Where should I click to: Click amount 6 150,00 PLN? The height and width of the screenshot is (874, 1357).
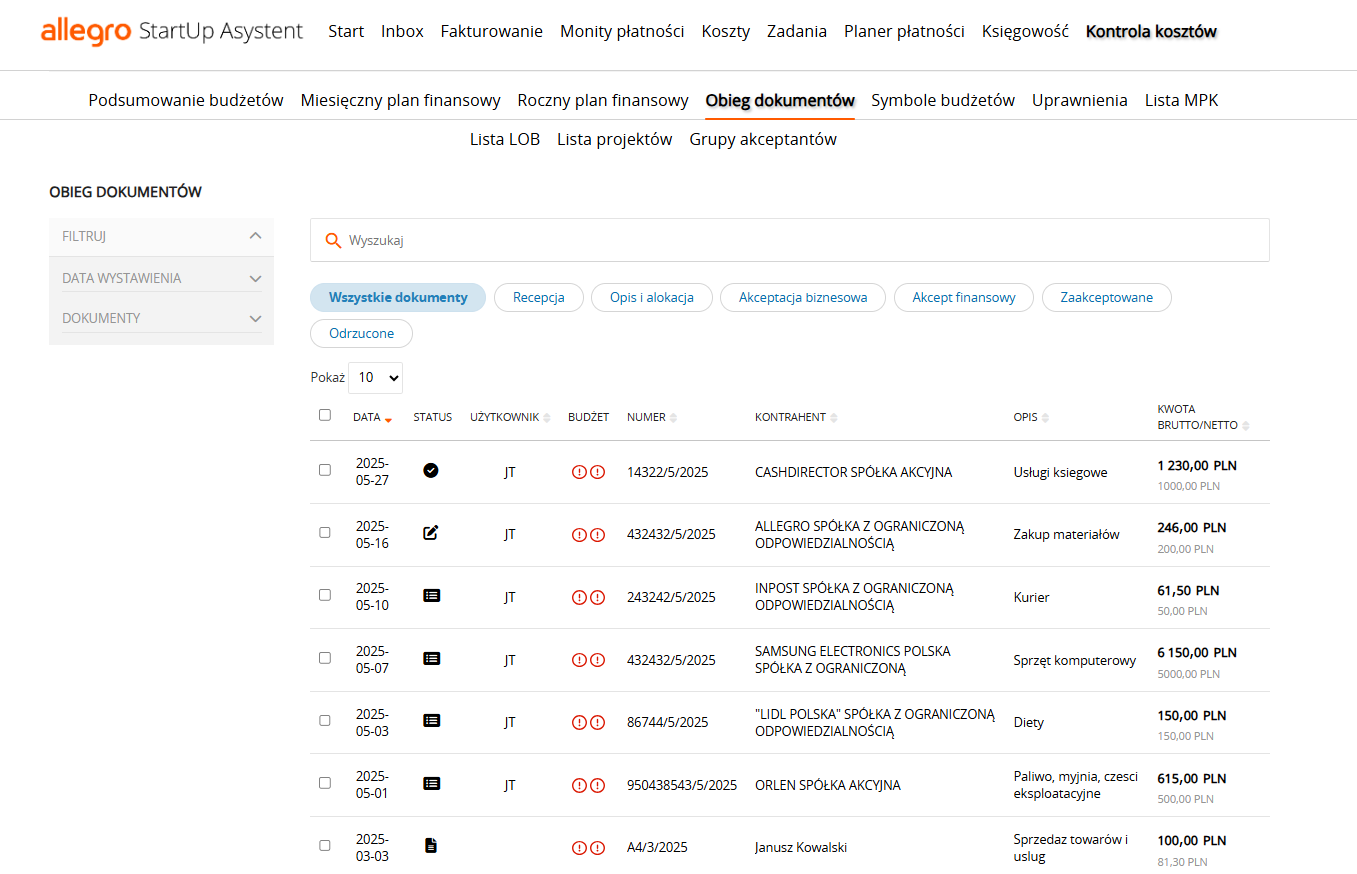(1197, 652)
